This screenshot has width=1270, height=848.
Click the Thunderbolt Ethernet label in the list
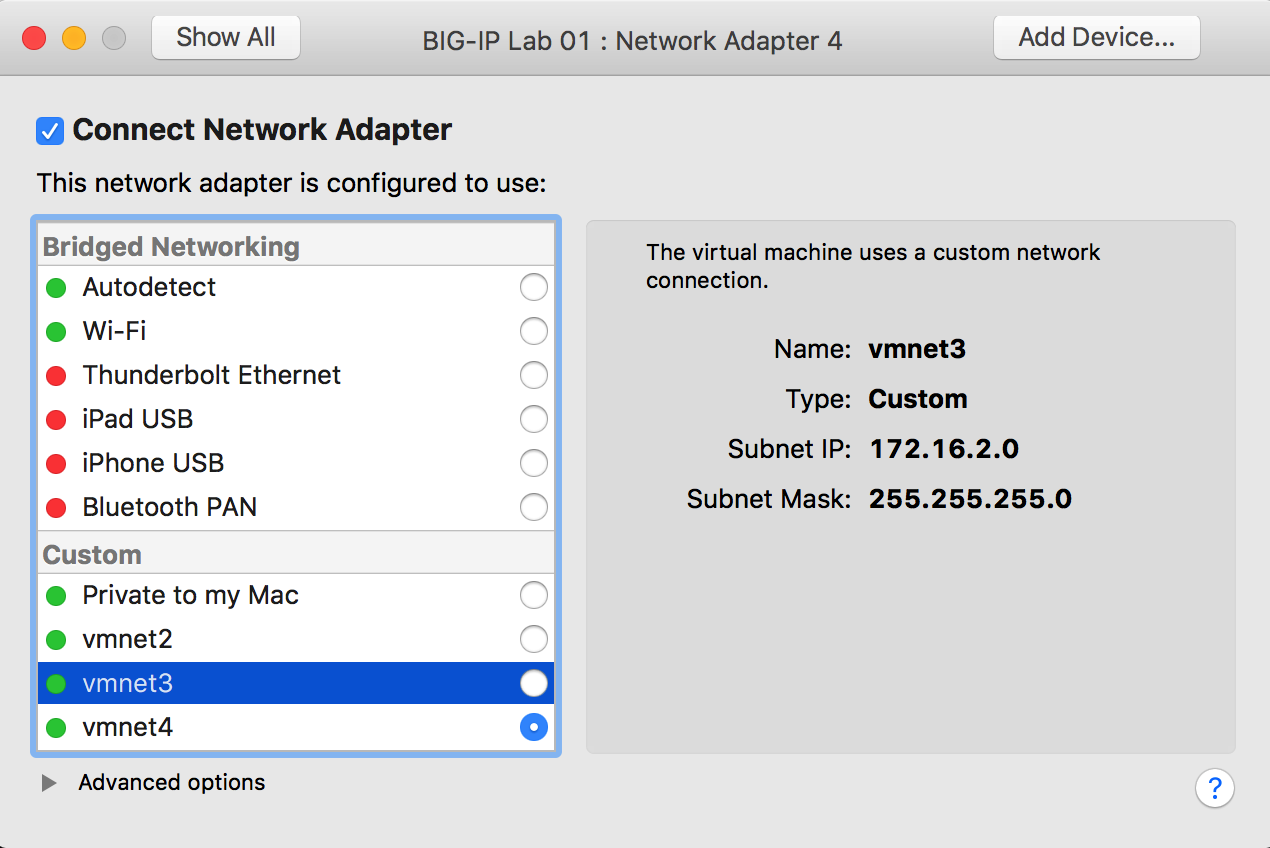212,375
